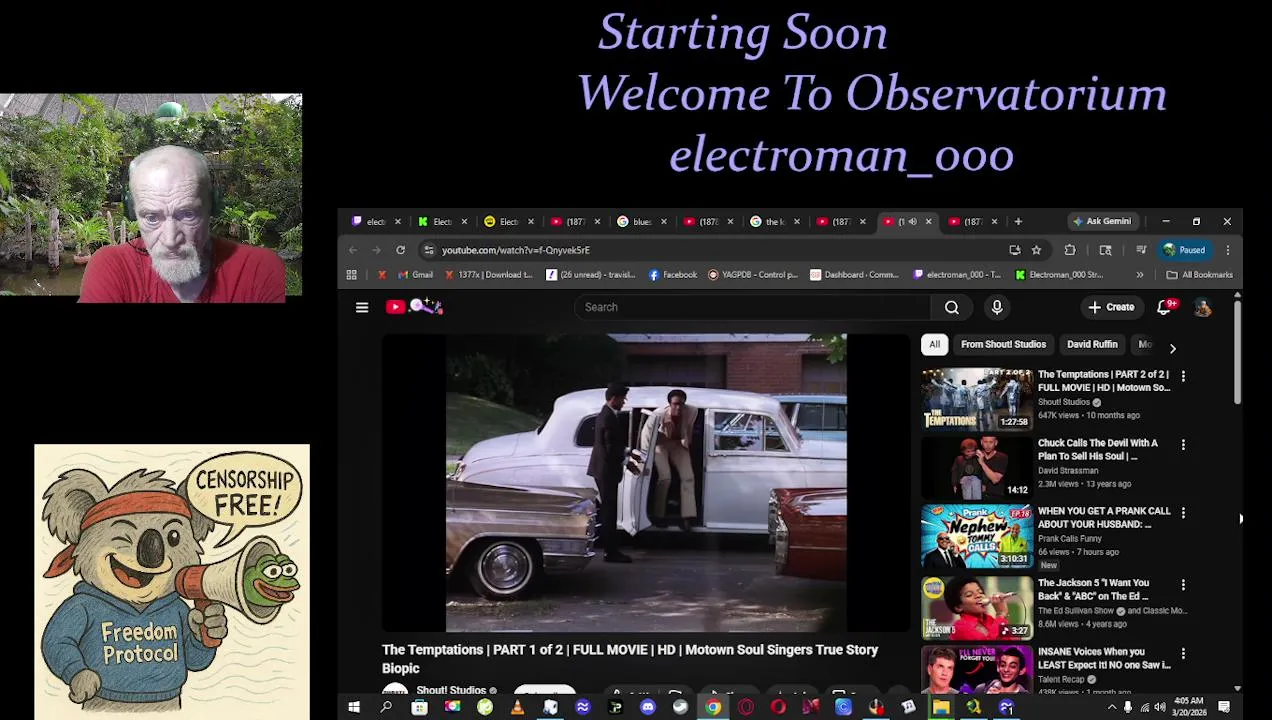The height and width of the screenshot is (720, 1272).
Task: Expand the hidden bookmarks chevron
Action: [1140, 275]
